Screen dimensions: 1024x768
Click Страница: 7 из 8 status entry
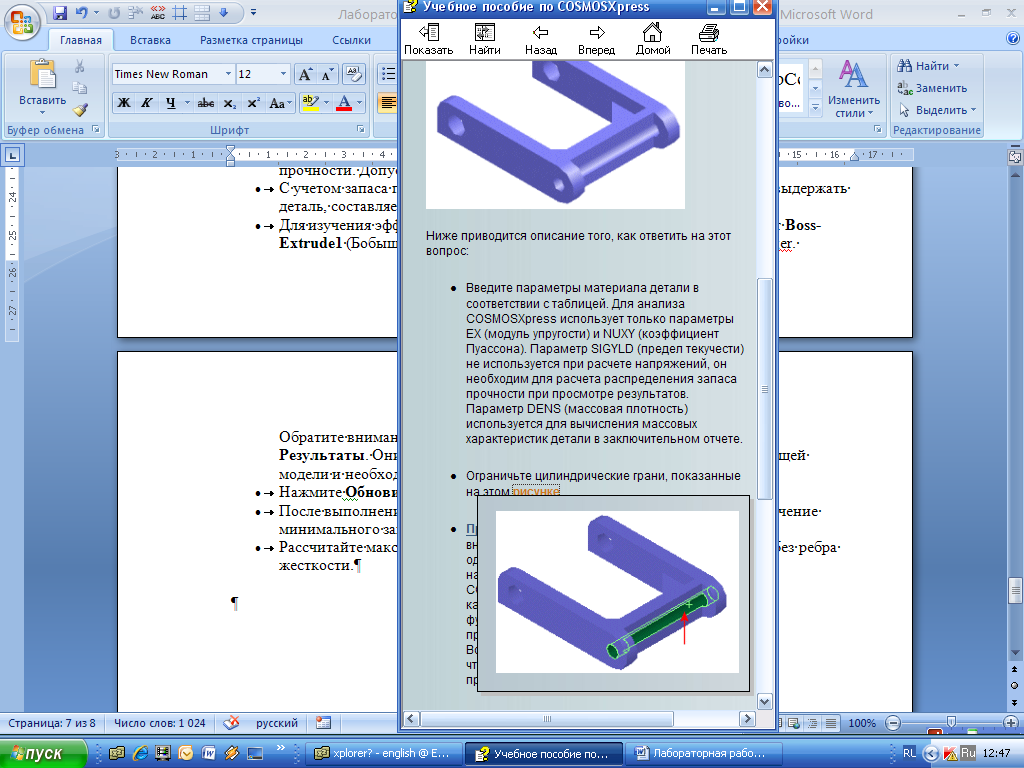pyautogui.click(x=52, y=723)
